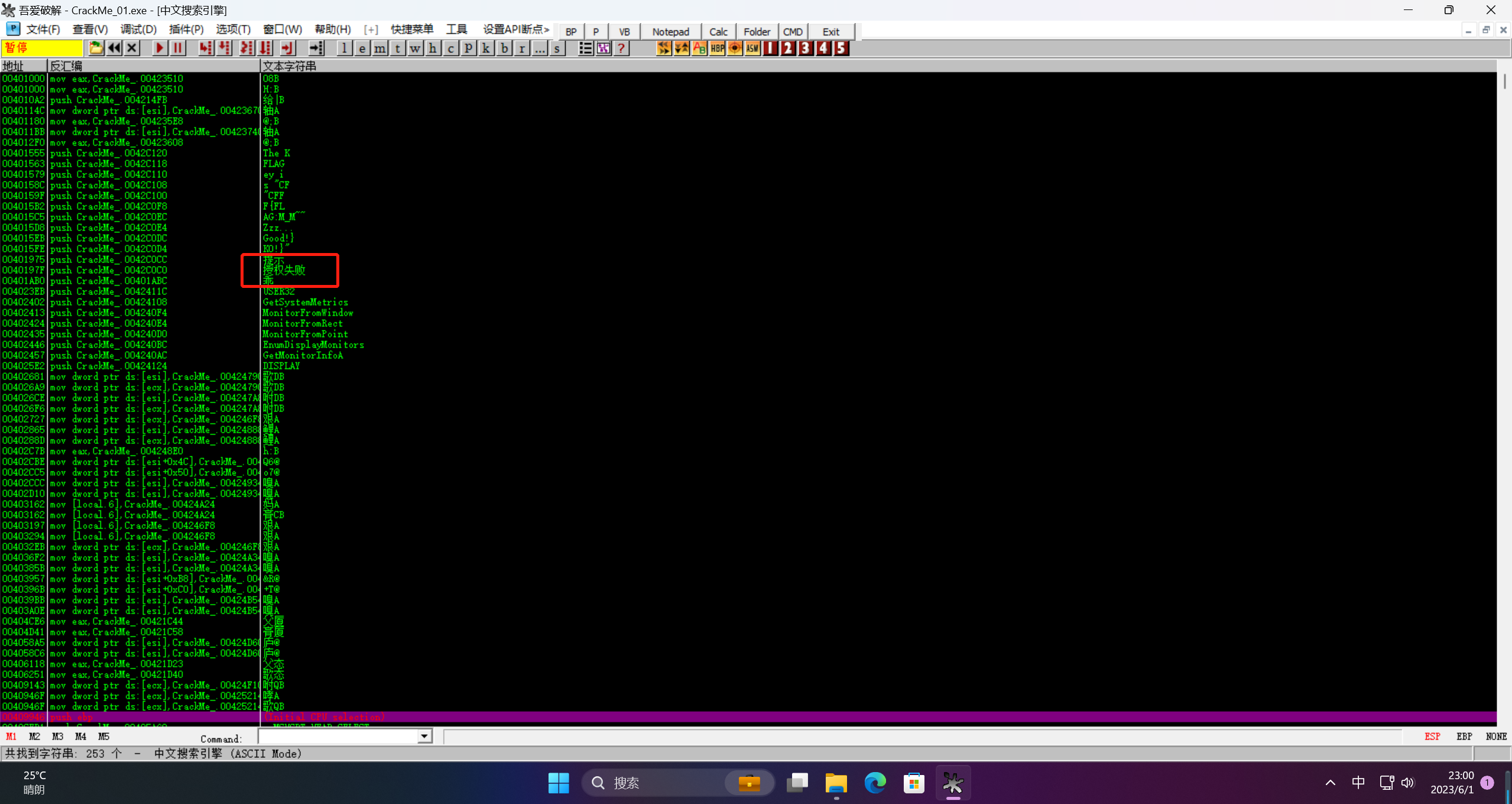Click the Run program play icon
The image size is (1512, 804).
pos(159,48)
